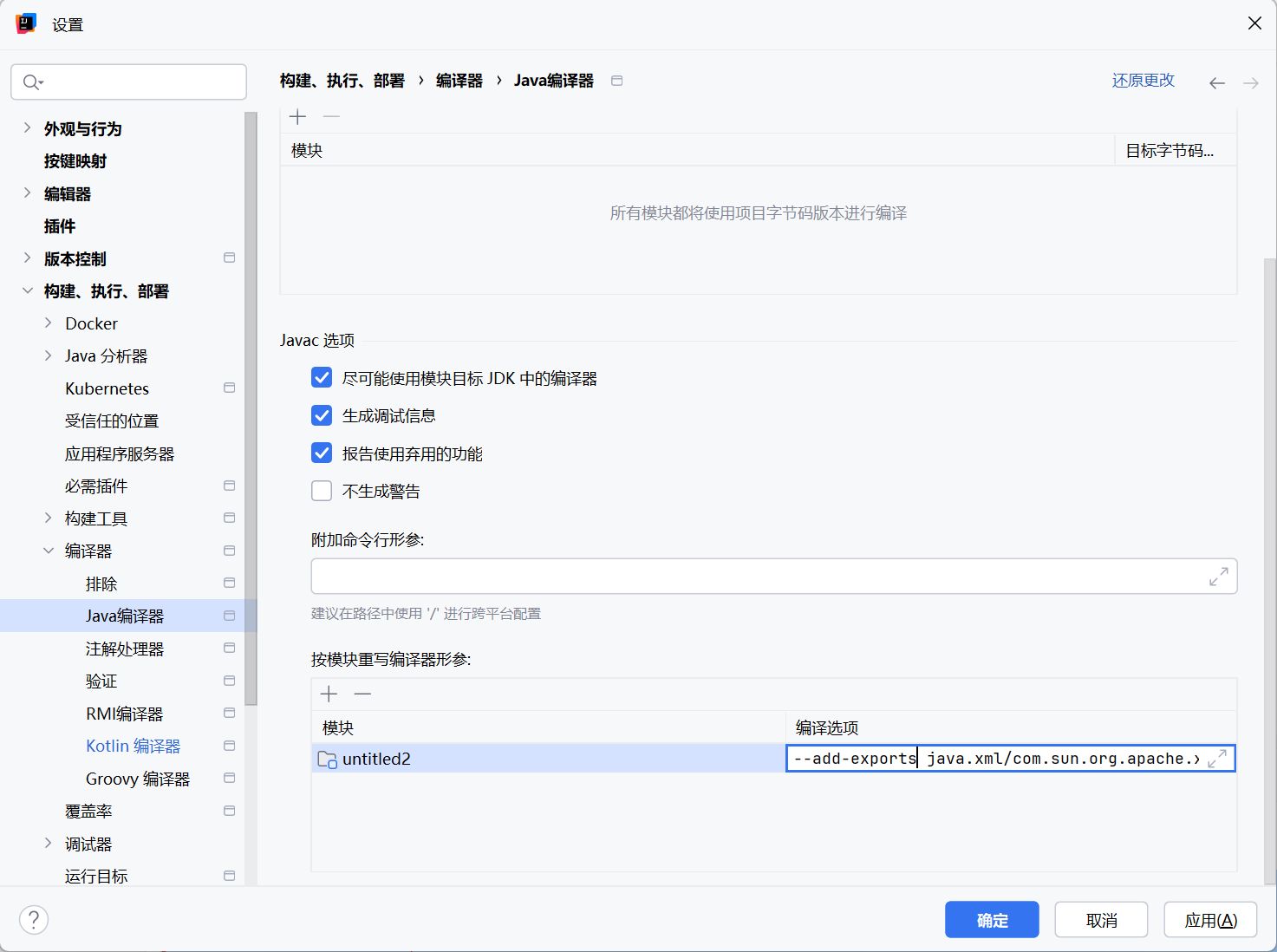Focus the settings search field
The height and width of the screenshot is (952, 1277).
128,82
